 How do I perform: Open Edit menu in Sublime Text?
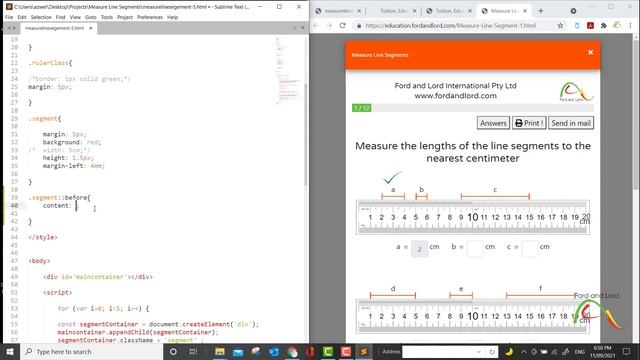point(22,17)
